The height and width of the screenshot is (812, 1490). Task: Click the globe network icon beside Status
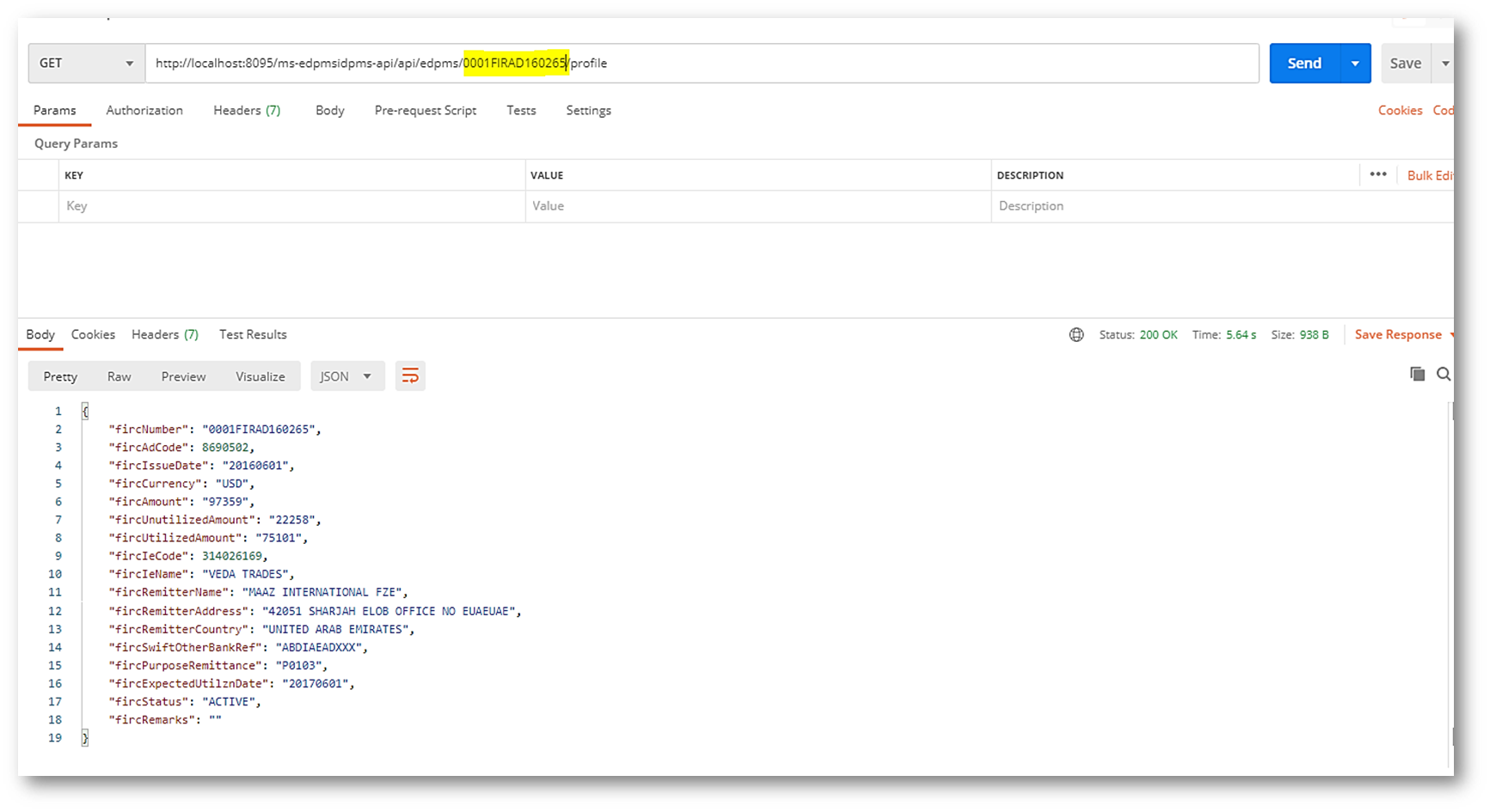(x=1076, y=335)
